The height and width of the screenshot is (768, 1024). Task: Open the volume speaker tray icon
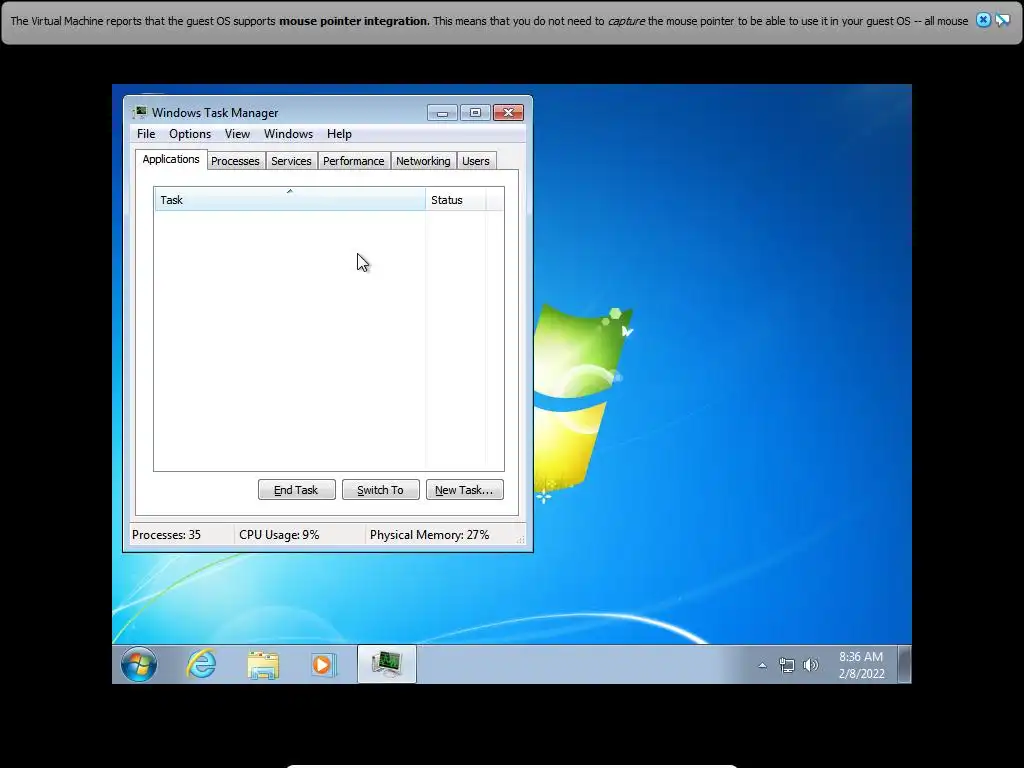[810, 665]
